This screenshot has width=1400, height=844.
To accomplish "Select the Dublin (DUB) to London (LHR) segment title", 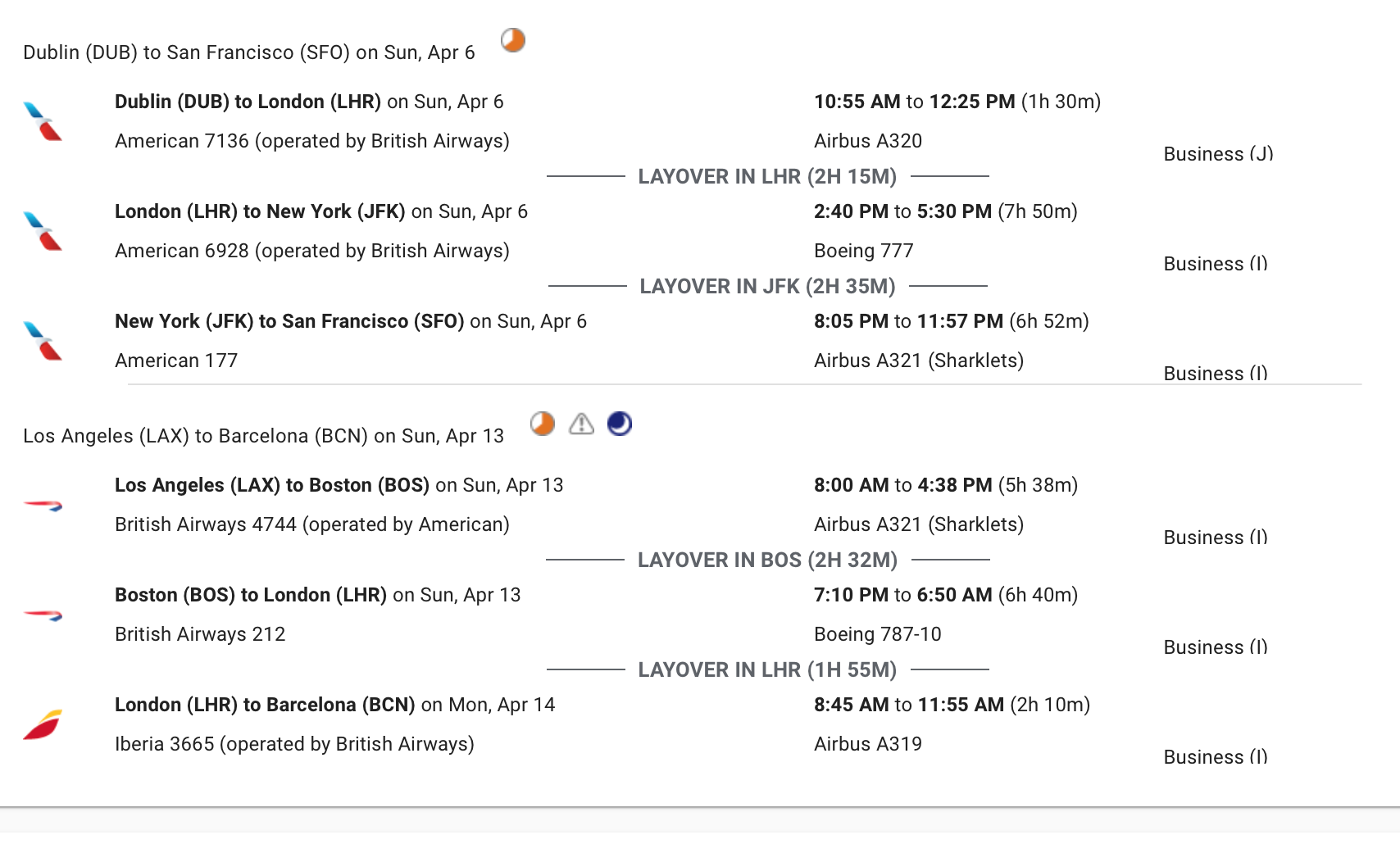I will pos(248,102).
